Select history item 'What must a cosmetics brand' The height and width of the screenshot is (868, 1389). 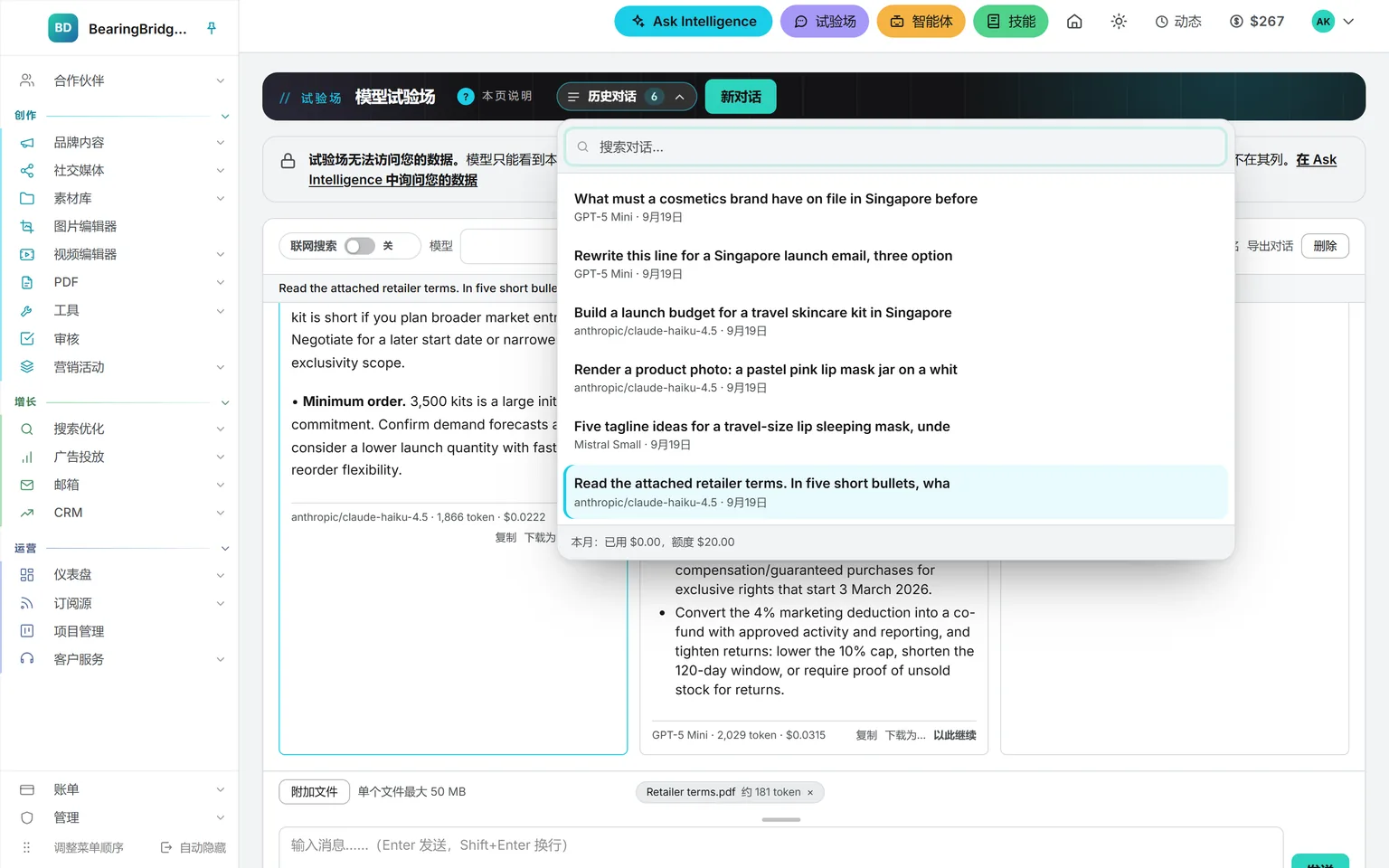coord(895,207)
